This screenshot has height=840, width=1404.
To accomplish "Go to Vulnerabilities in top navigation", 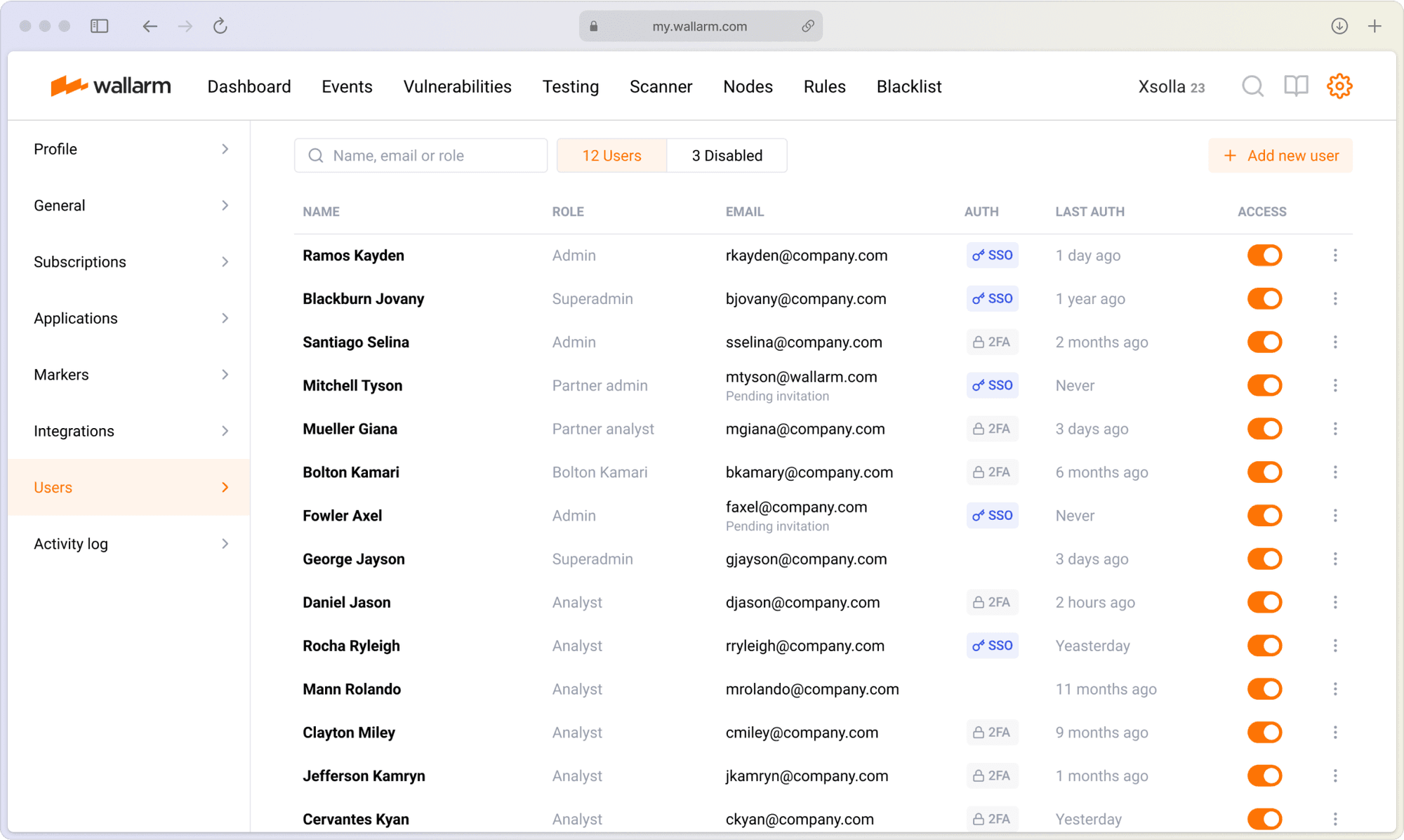I will (x=457, y=86).
